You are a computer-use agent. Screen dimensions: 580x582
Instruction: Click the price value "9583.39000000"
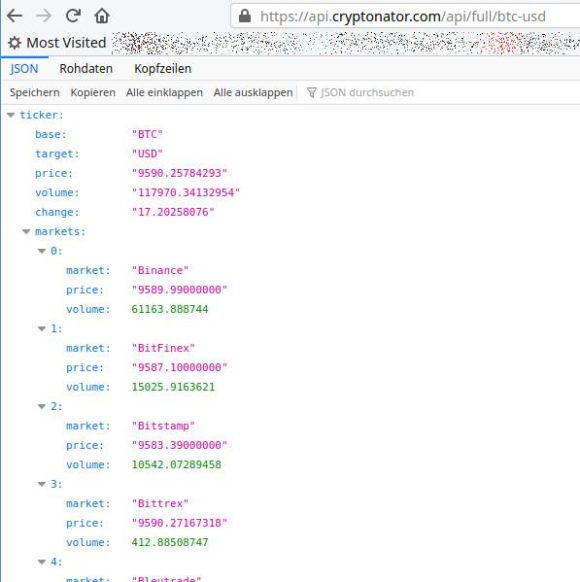pyautogui.click(x=180, y=445)
